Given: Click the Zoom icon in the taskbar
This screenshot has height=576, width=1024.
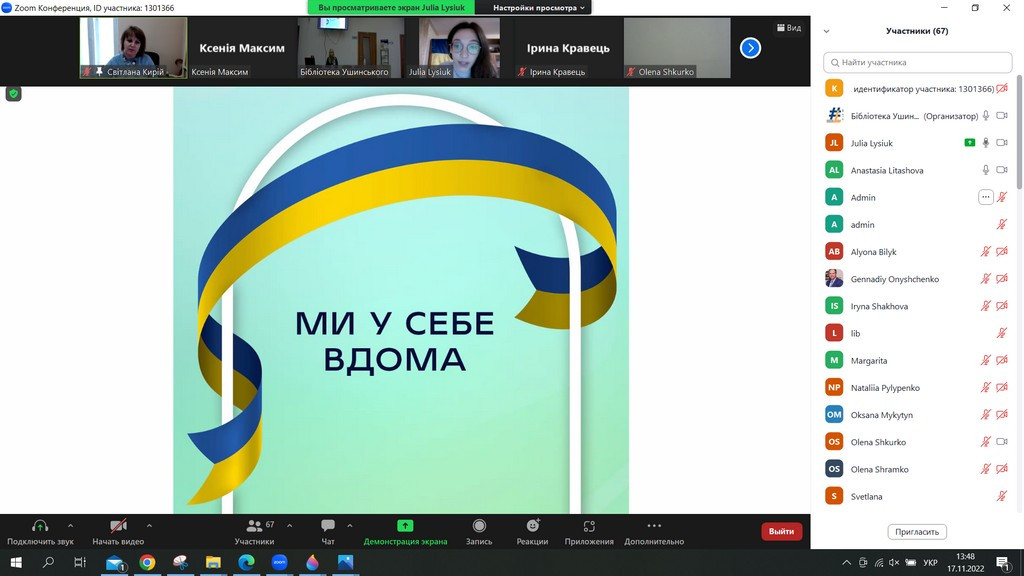Looking at the screenshot, I should (279, 562).
